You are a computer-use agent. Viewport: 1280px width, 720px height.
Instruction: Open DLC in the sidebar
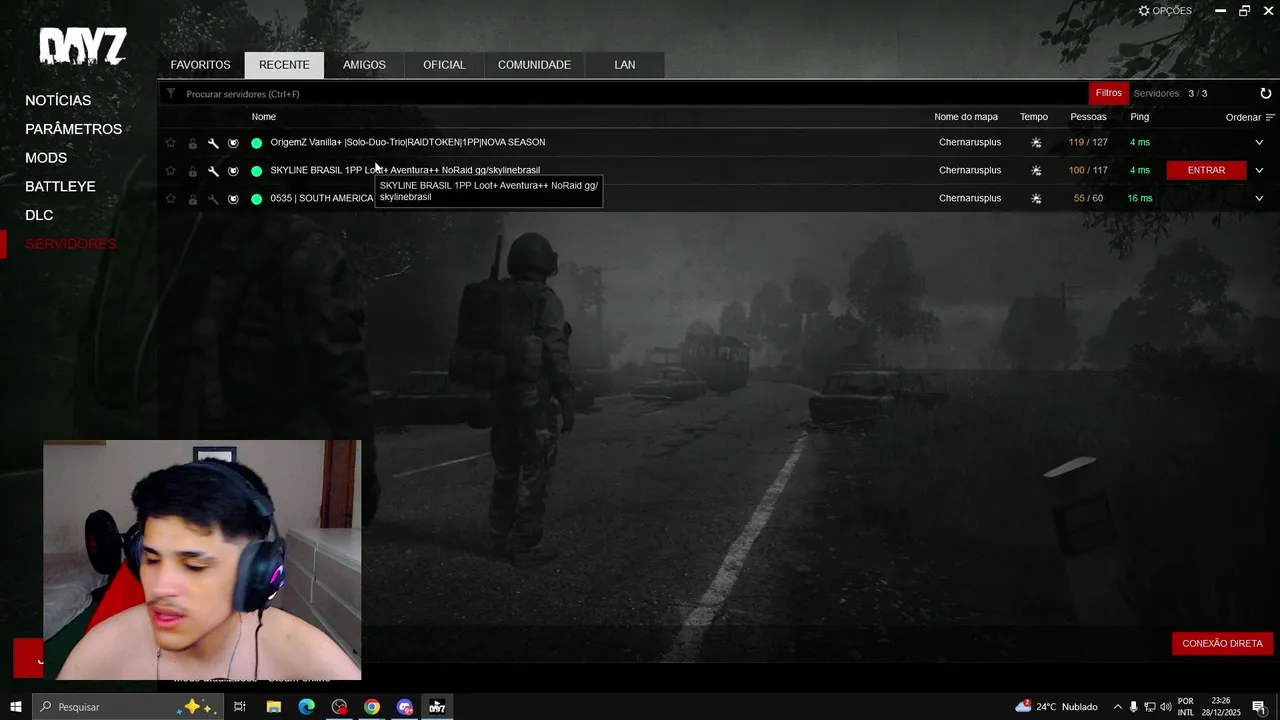(x=39, y=215)
